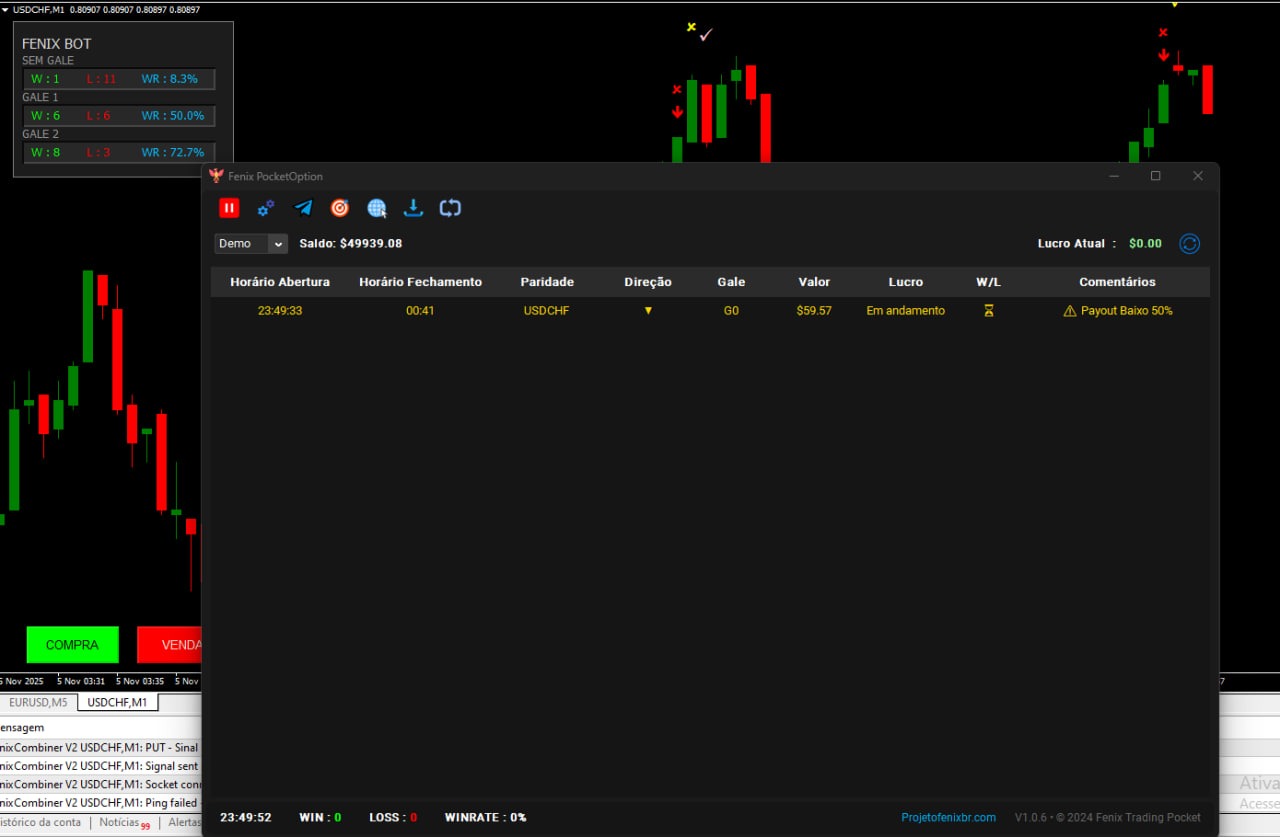Open the Notícias terminal tab

click(x=119, y=822)
